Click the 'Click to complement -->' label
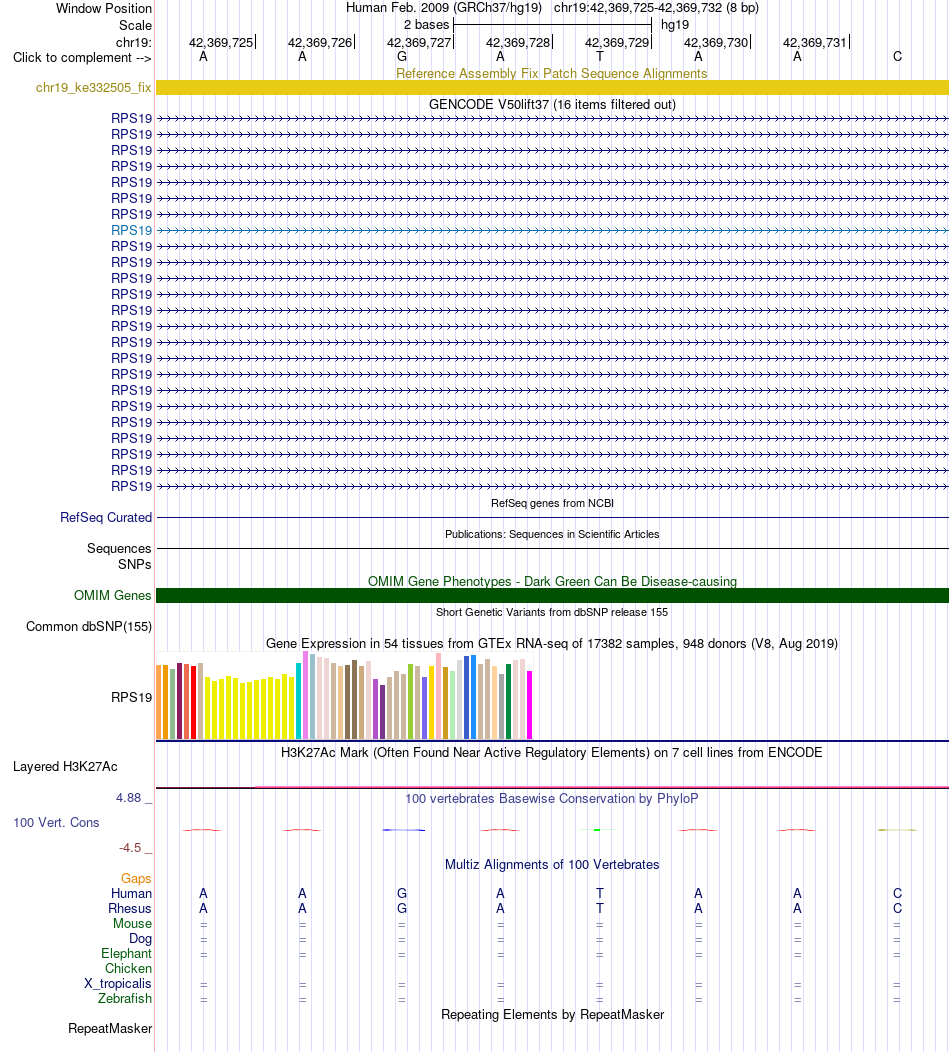This screenshot has height=1052, width=950. point(82,58)
